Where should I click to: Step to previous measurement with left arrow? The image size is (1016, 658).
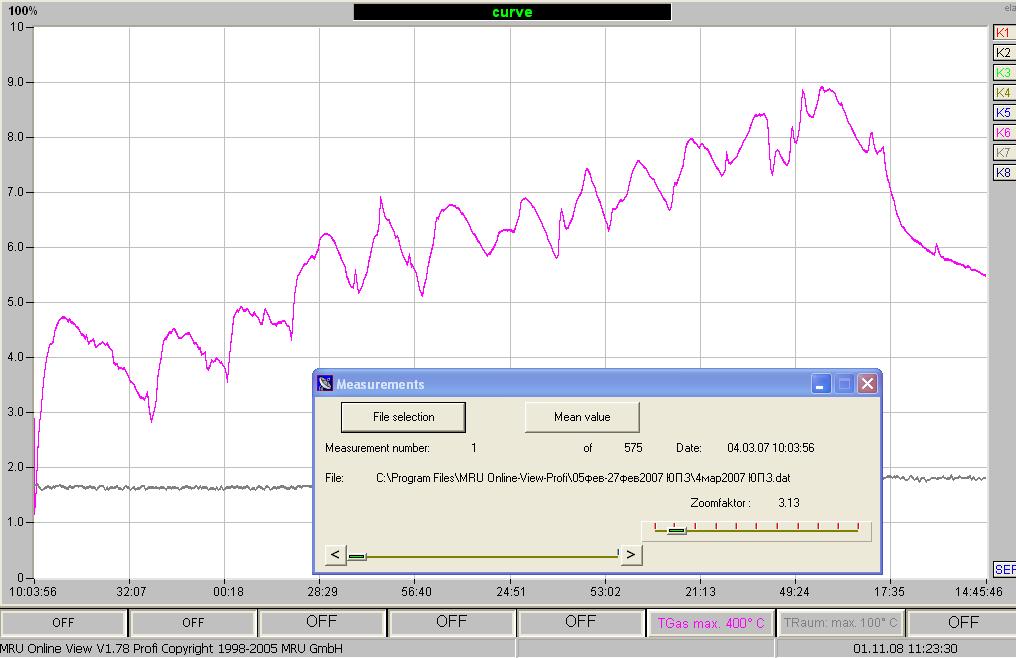[336, 555]
